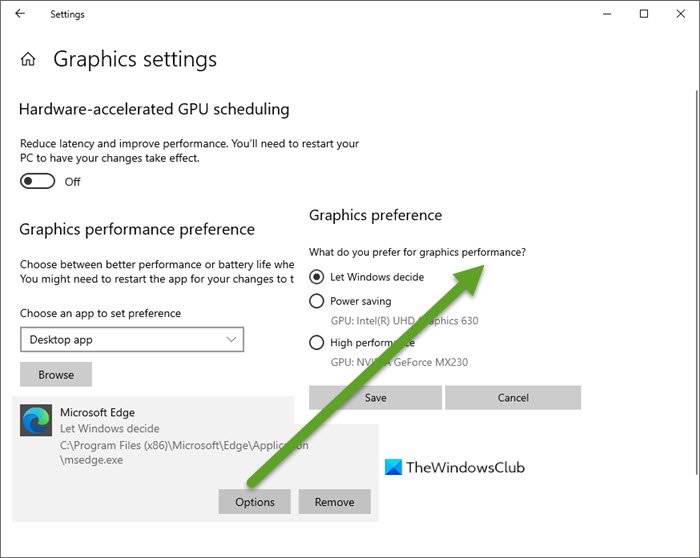
Task: Click the Graphics settings page title
Action: click(x=135, y=59)
